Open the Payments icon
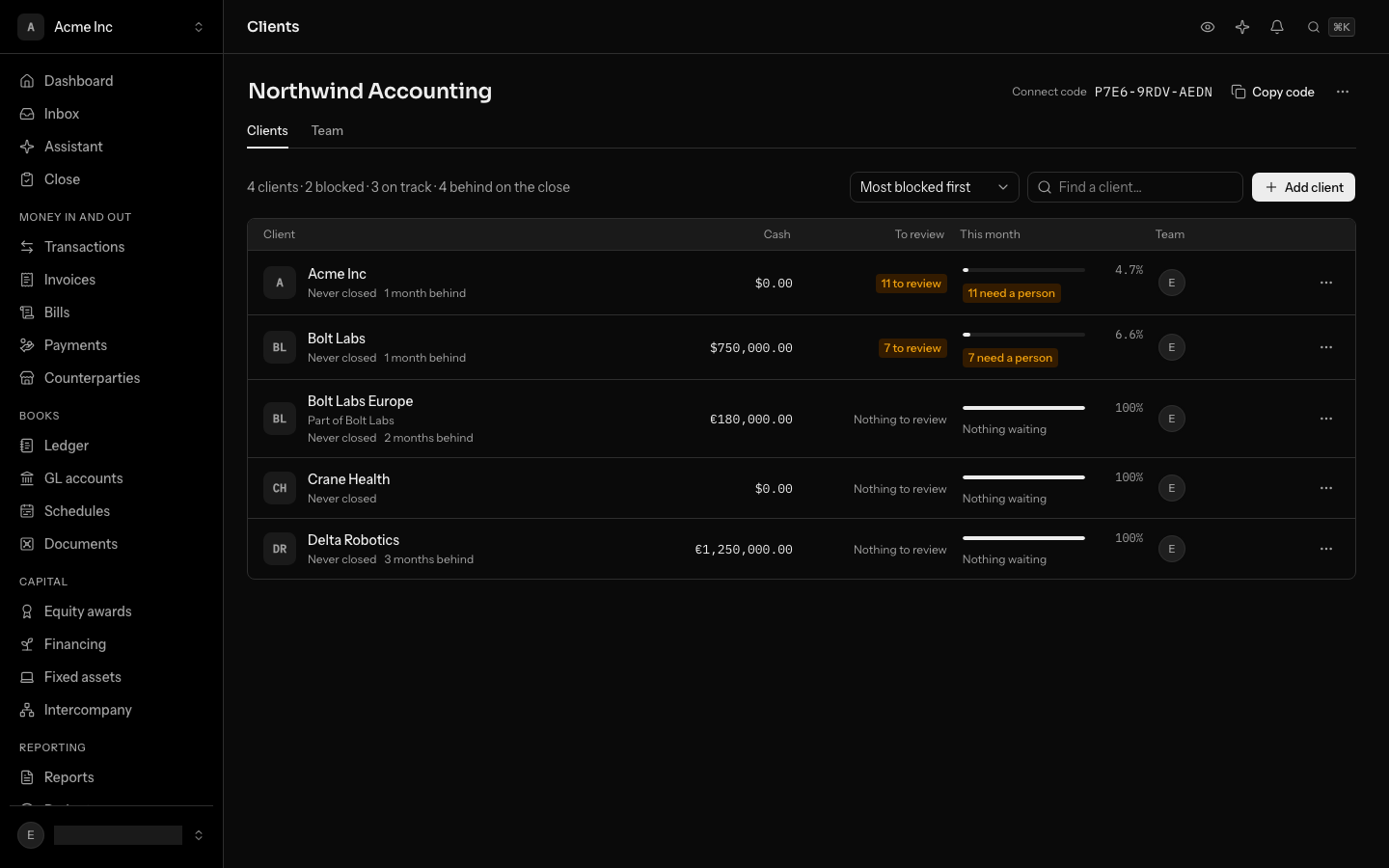Screen dimensions: 1389x868 [27, 345]
